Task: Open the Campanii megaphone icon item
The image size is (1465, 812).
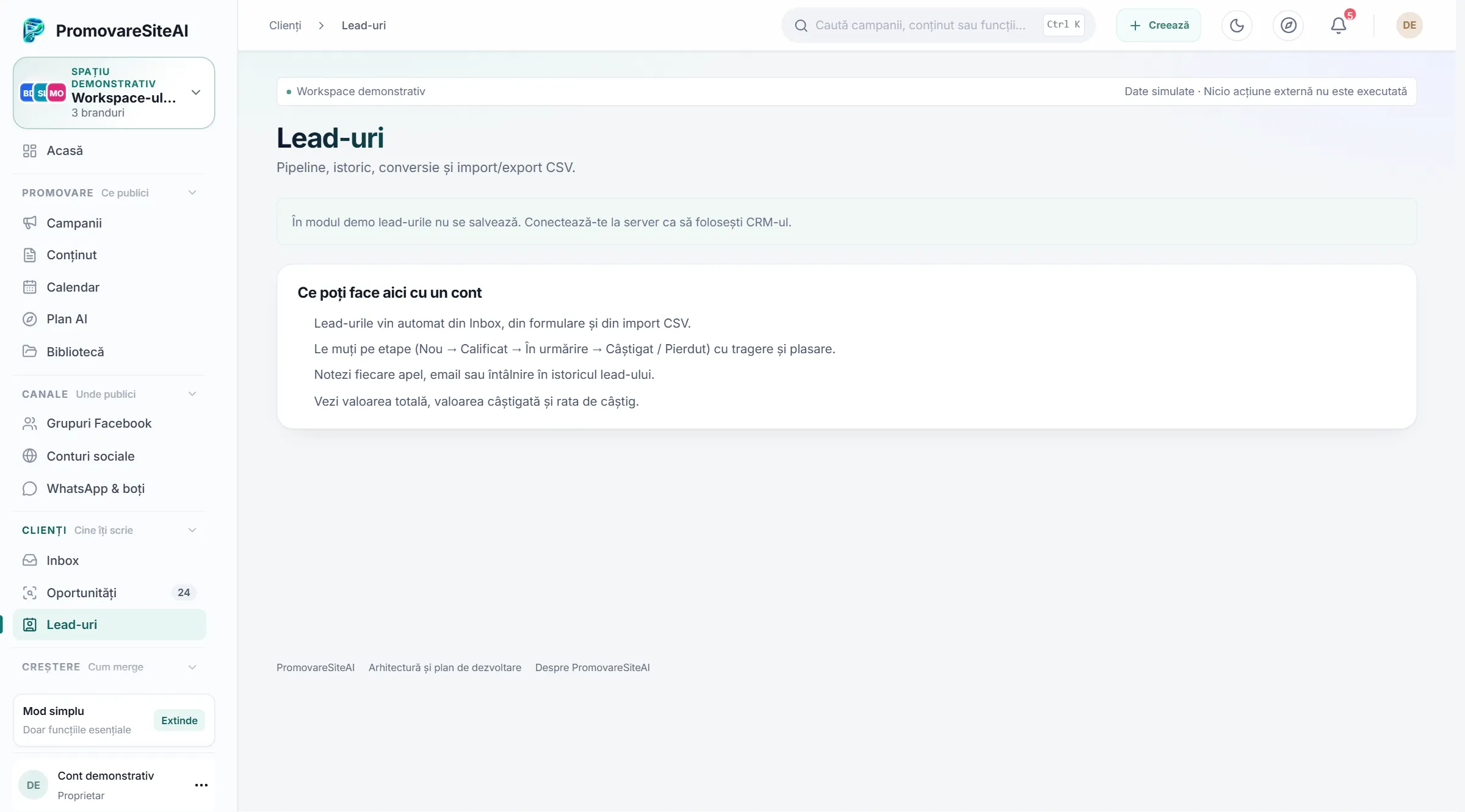Action: point(109,223)
